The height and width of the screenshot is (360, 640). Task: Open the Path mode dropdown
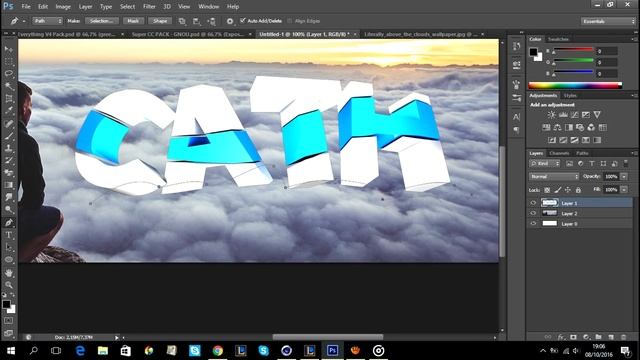tap(47, 21)
